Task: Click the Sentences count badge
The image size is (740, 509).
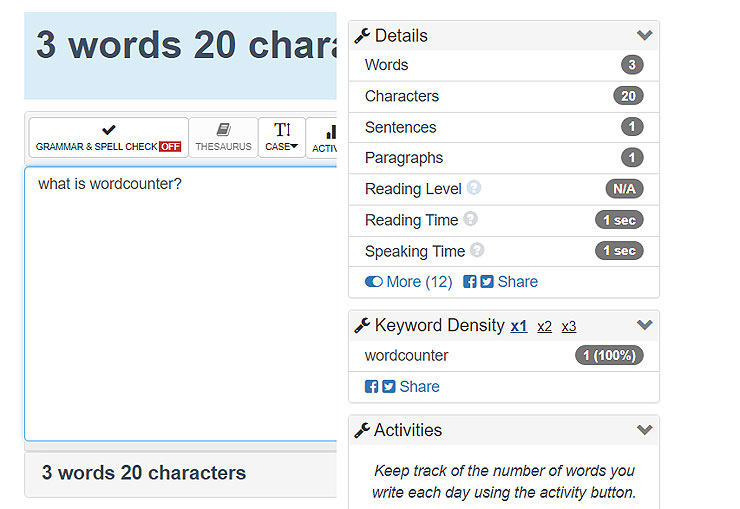Action: click(x=632, y=126)
